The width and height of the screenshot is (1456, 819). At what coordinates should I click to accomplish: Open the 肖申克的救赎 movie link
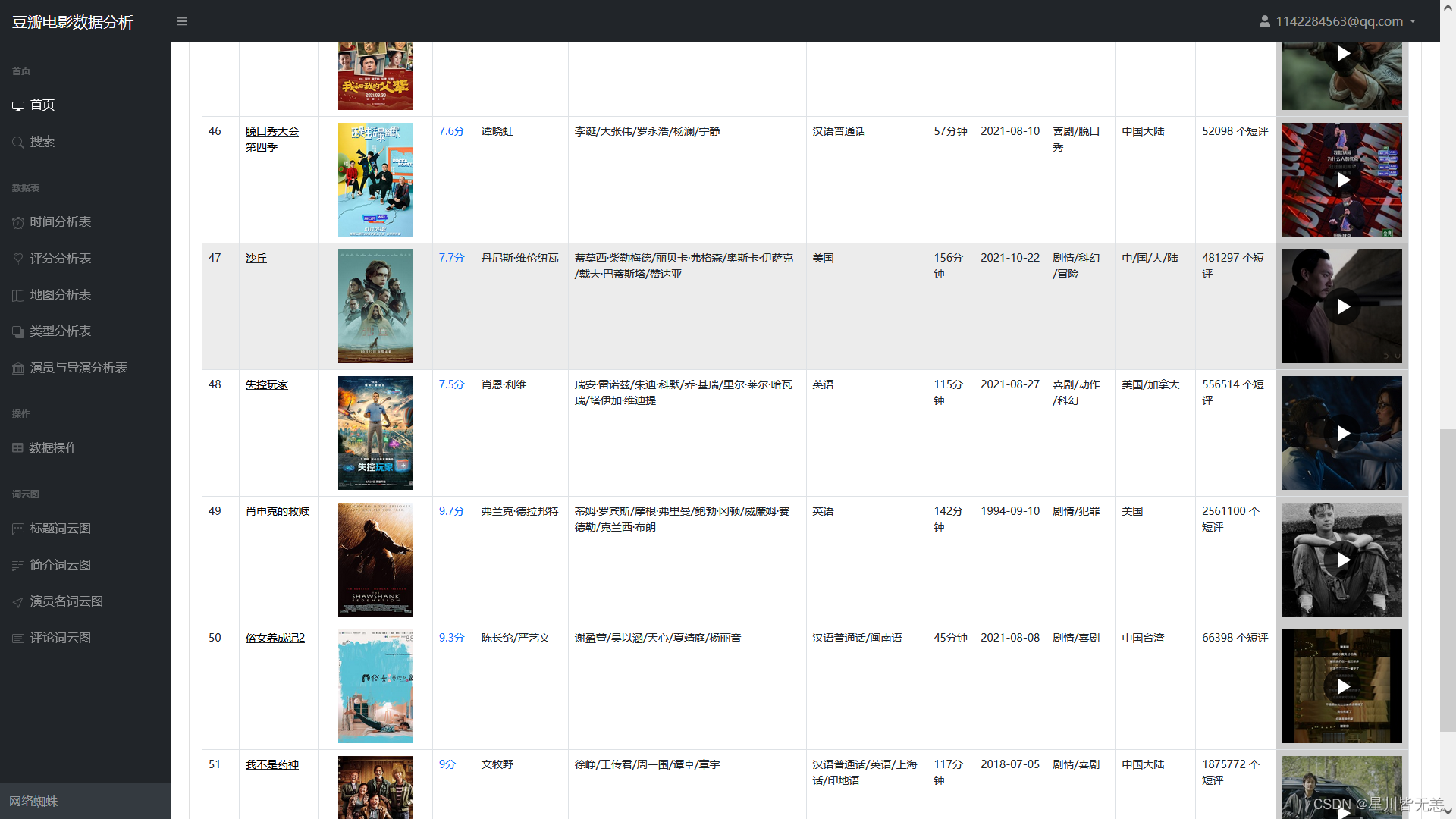click(x=278, y=511)
